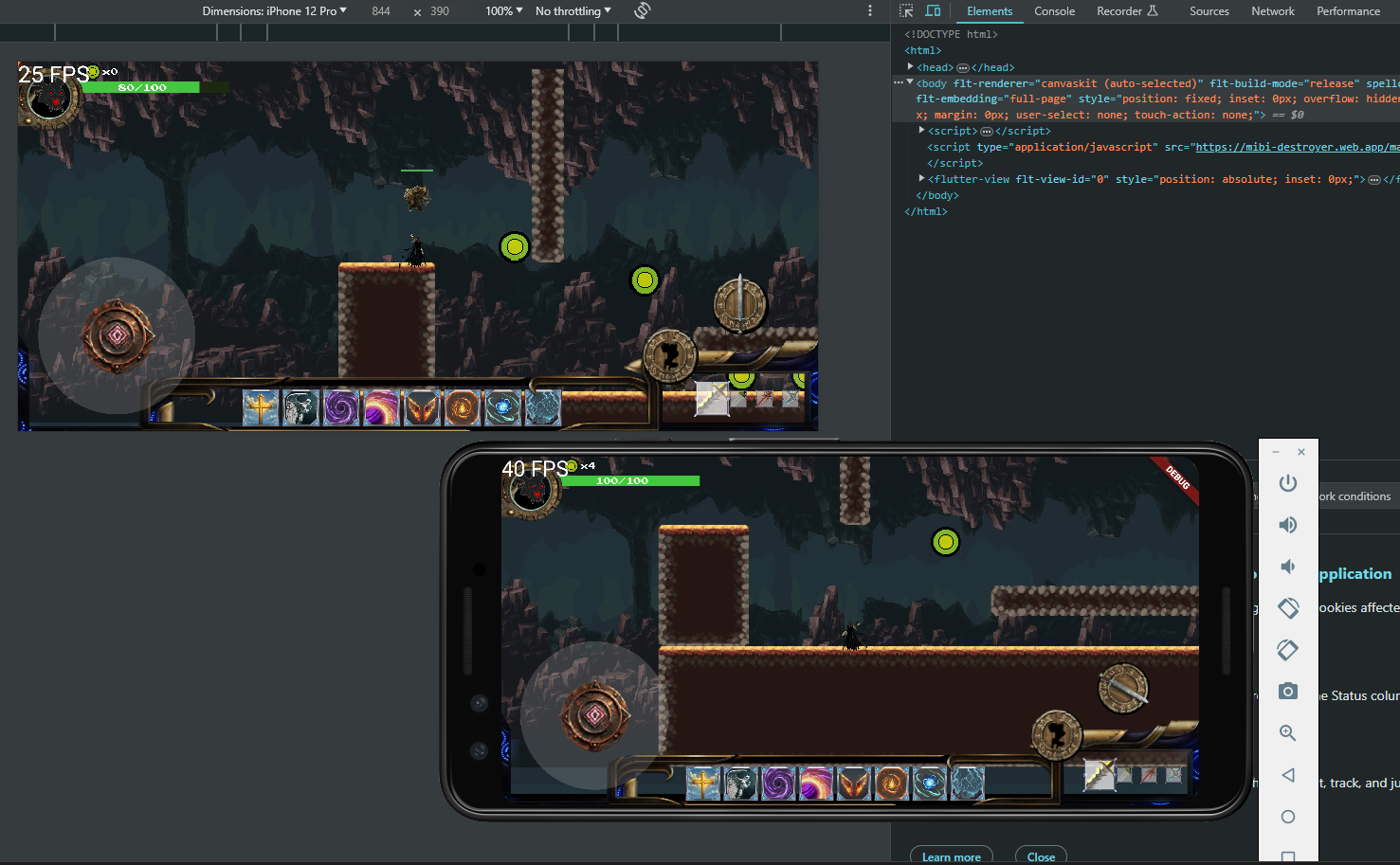The width and height of the screenshot is (1400, 865).
Task: Tap blue orb skill in emulator game
Action: [x=930, y=784]
